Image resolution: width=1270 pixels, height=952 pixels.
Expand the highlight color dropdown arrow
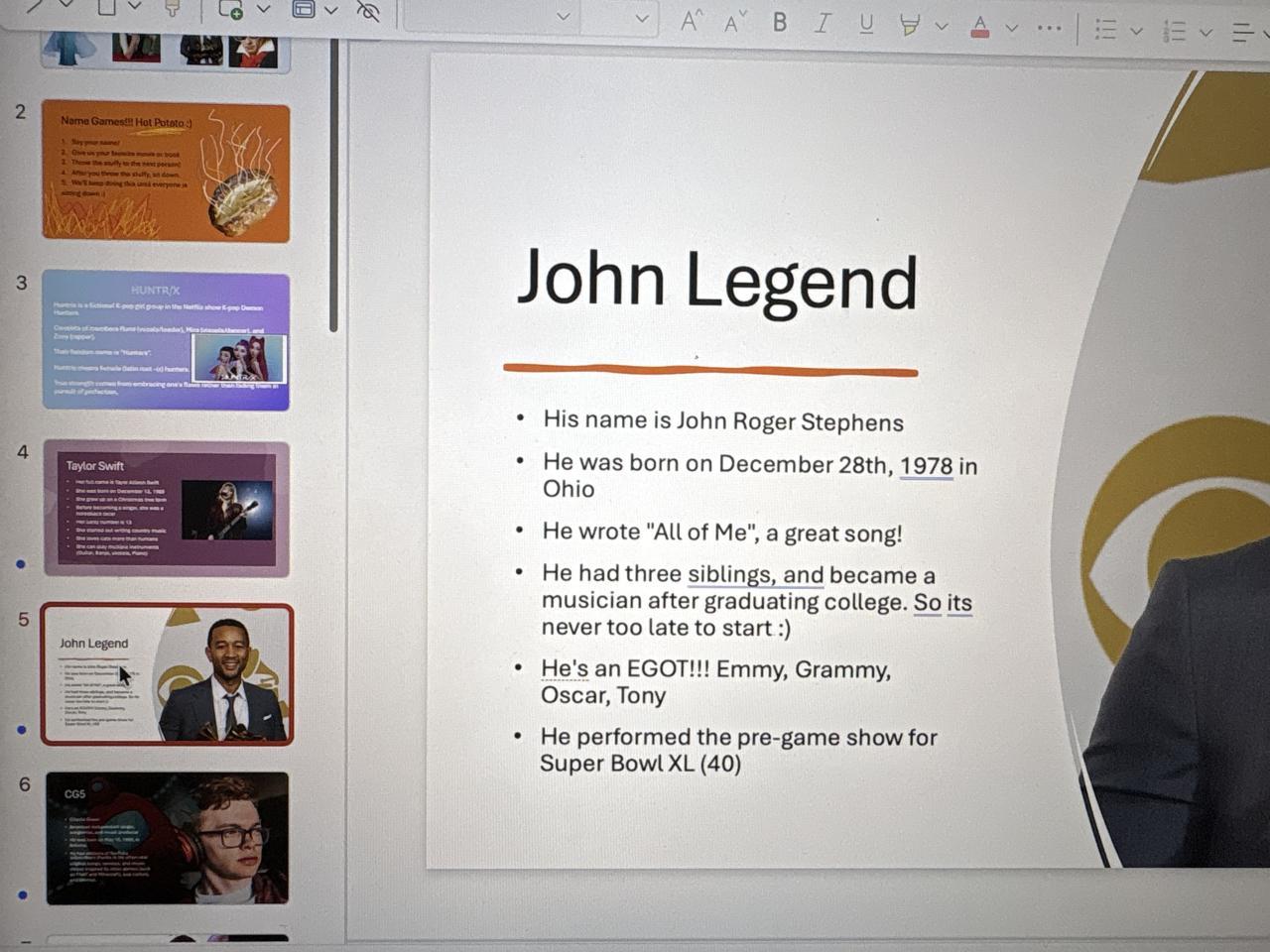(x=942, y=27)
